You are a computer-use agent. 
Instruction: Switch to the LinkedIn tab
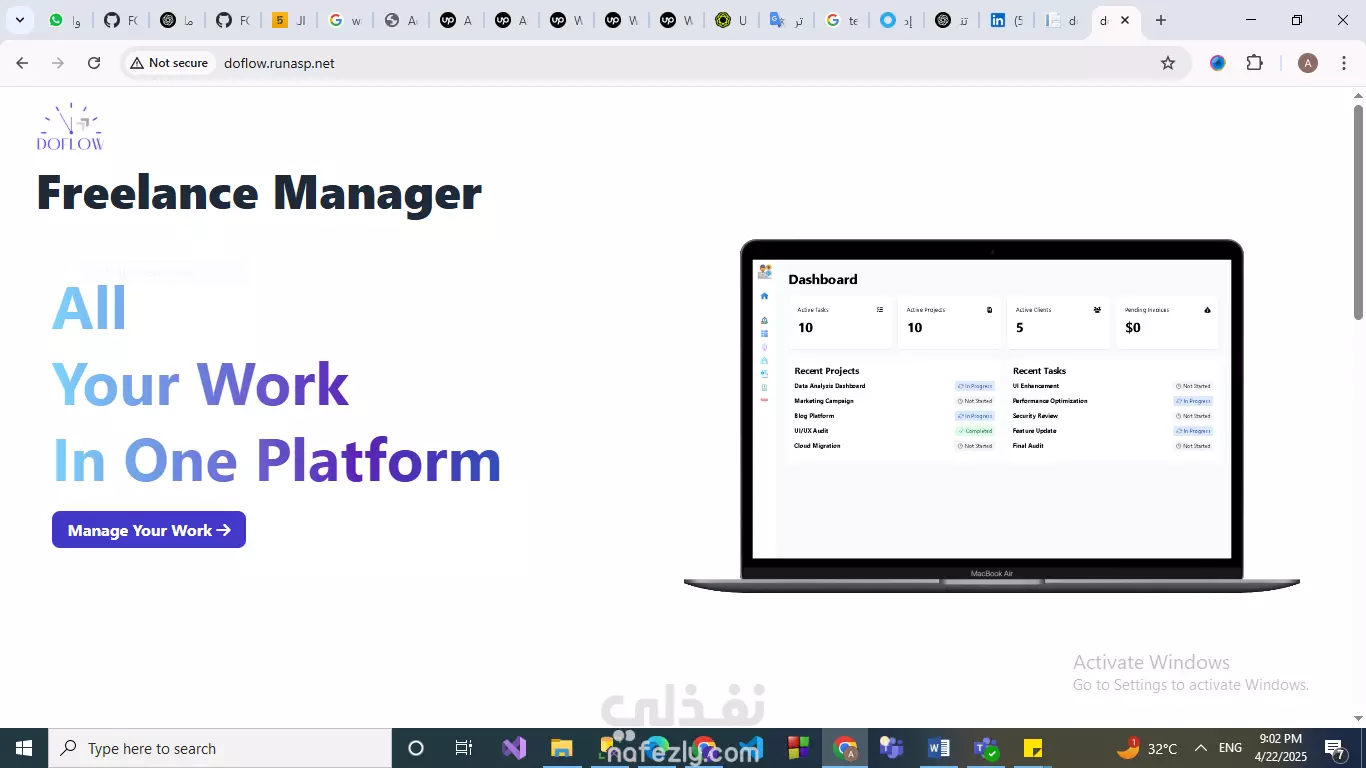1006,20
